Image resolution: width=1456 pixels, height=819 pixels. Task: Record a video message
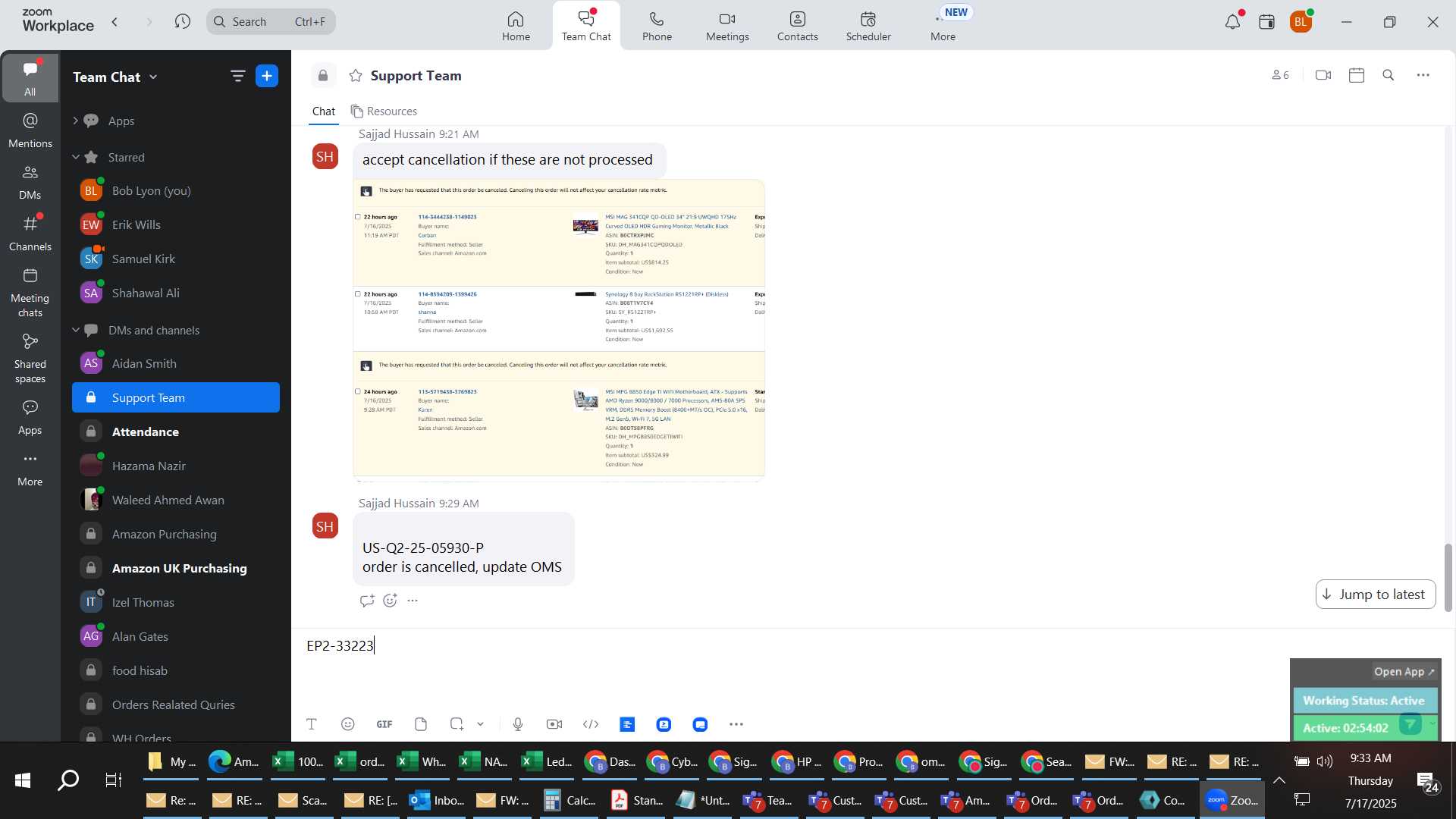pyautogui.click(x=554, y=724)
